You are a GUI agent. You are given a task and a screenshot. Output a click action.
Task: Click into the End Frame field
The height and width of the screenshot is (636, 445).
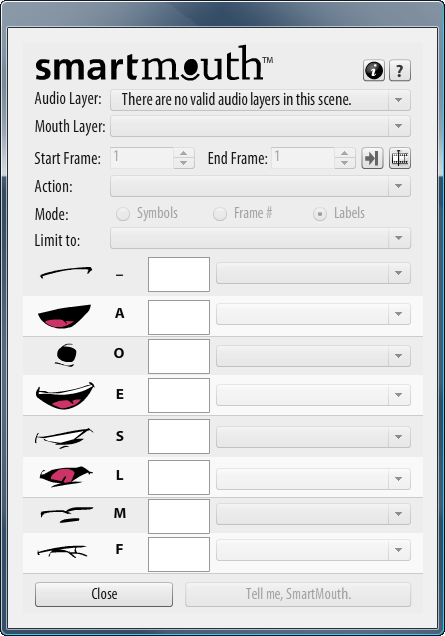303,158
